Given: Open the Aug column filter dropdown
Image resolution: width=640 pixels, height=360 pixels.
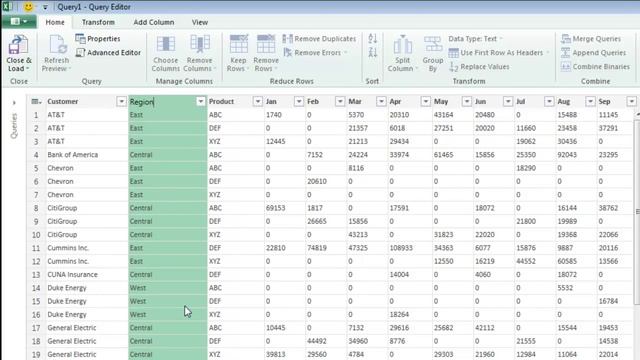Looking at the screenshot, I should pyautogui.click(x=590, y=101).
